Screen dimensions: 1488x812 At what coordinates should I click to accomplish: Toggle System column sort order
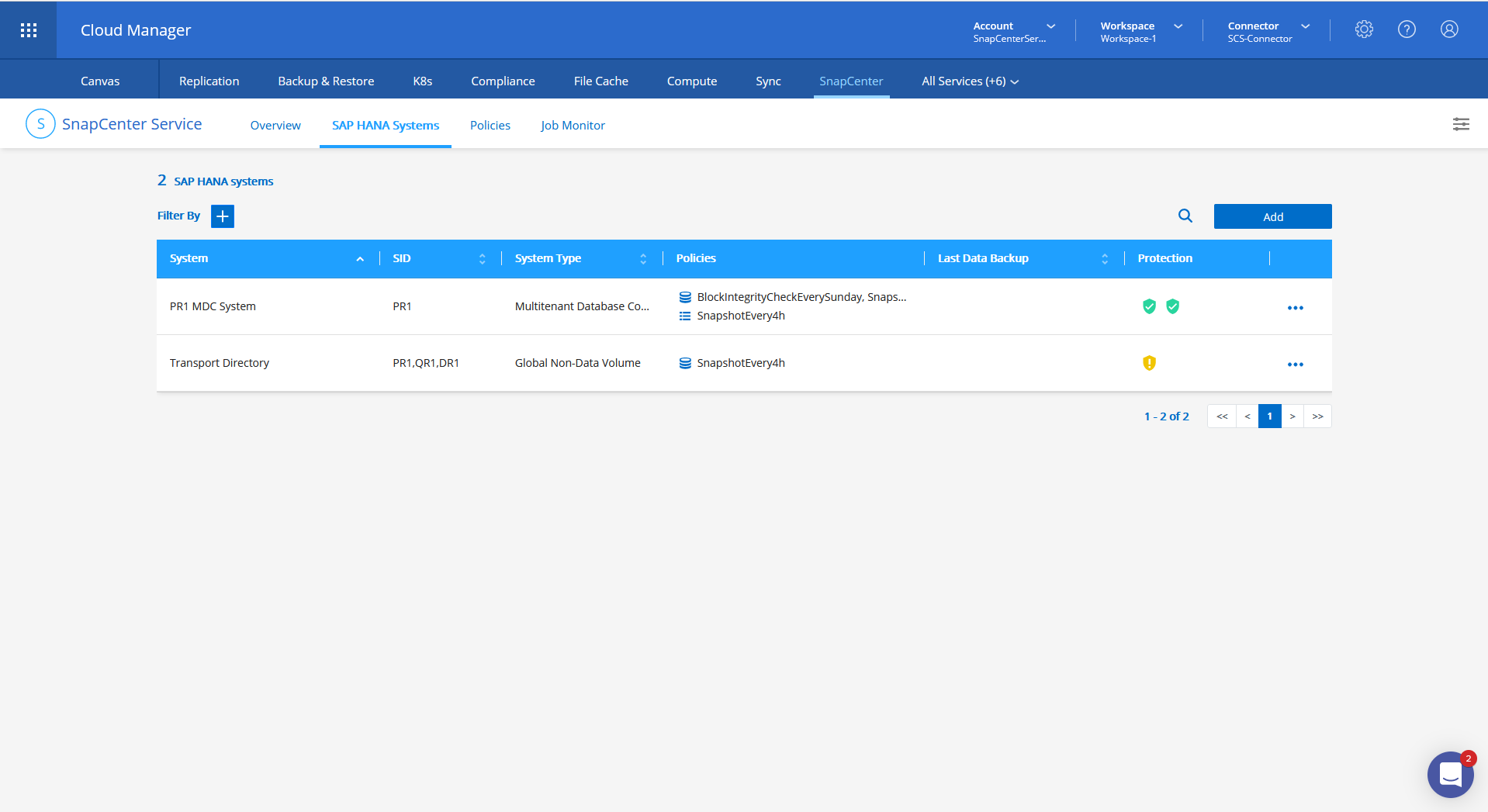(x=360, y=259)
